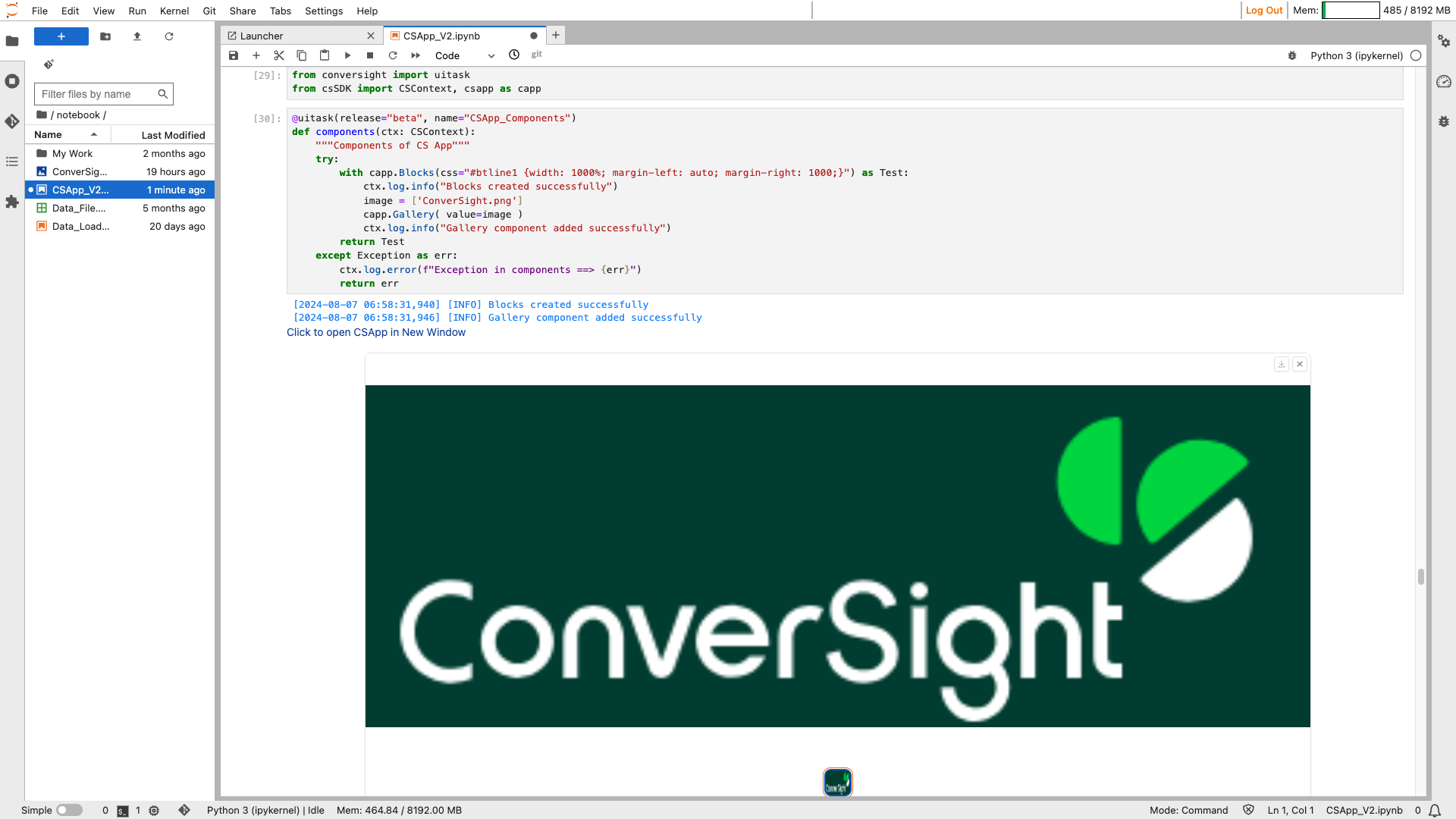Cut selected cell using scissors icon
This screenshot has height=819, width=1456.
[x=279, y=55]
